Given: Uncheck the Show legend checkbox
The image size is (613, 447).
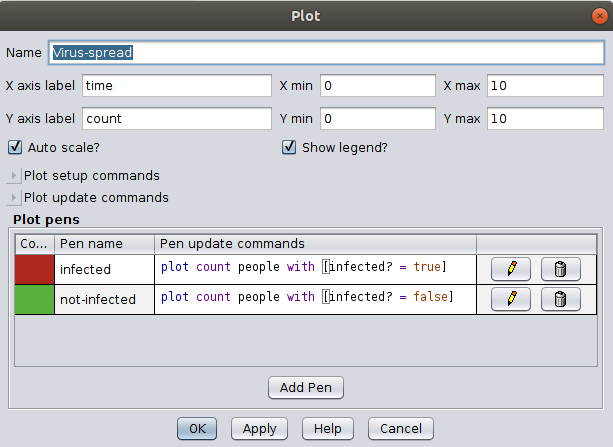Looking at the screenshot, I should (x=289, y=148).
